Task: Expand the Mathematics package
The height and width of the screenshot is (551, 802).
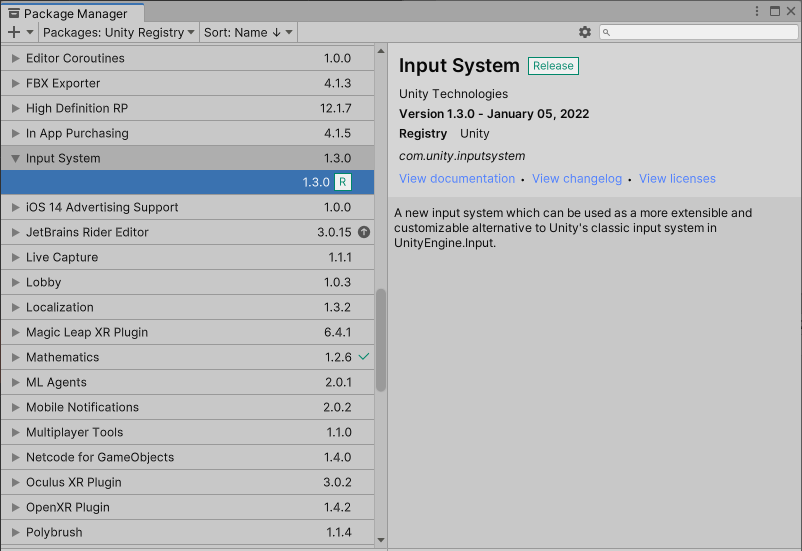Action: point(15,357)
